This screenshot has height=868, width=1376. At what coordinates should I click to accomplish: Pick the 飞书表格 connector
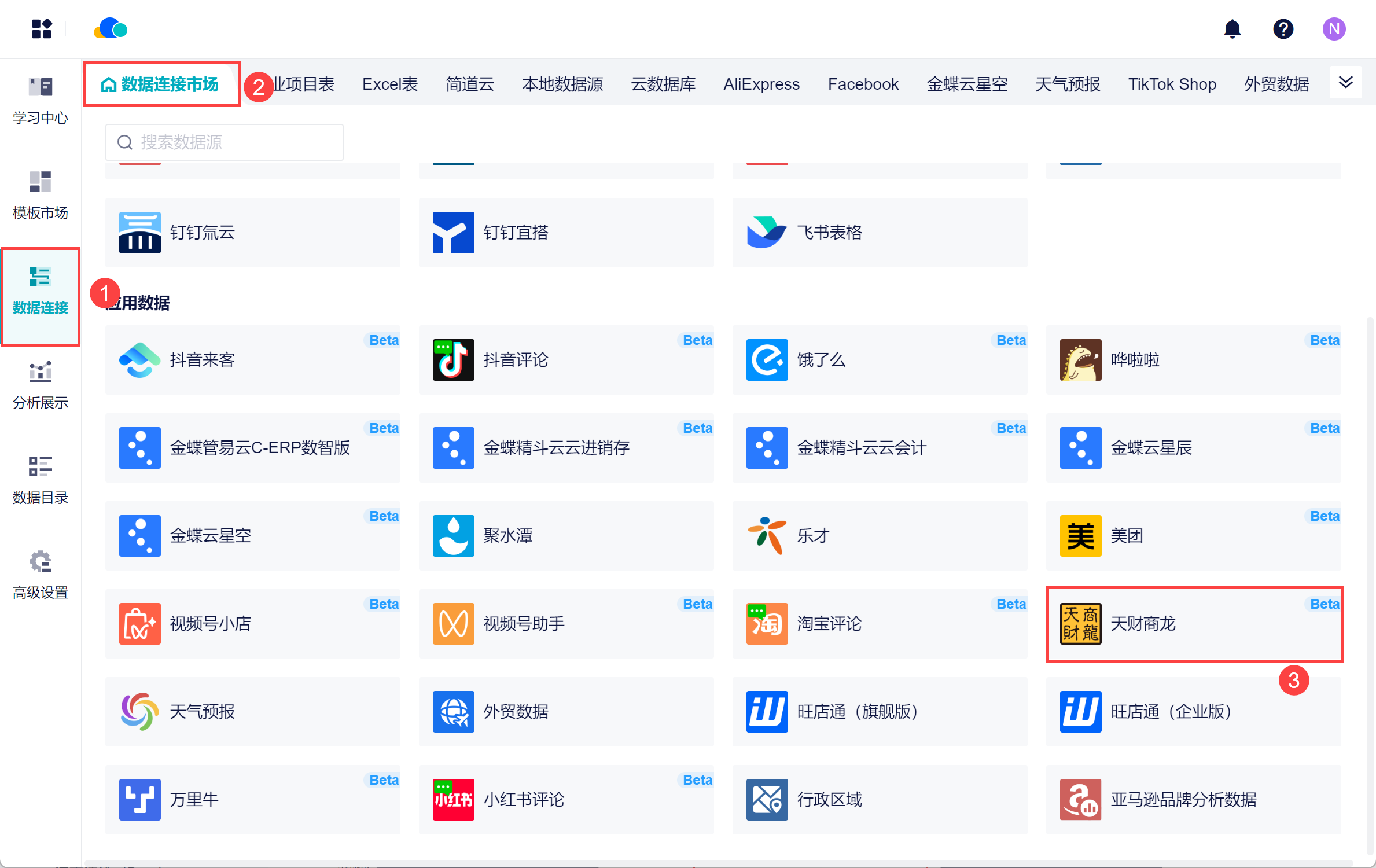coord(879,233)
